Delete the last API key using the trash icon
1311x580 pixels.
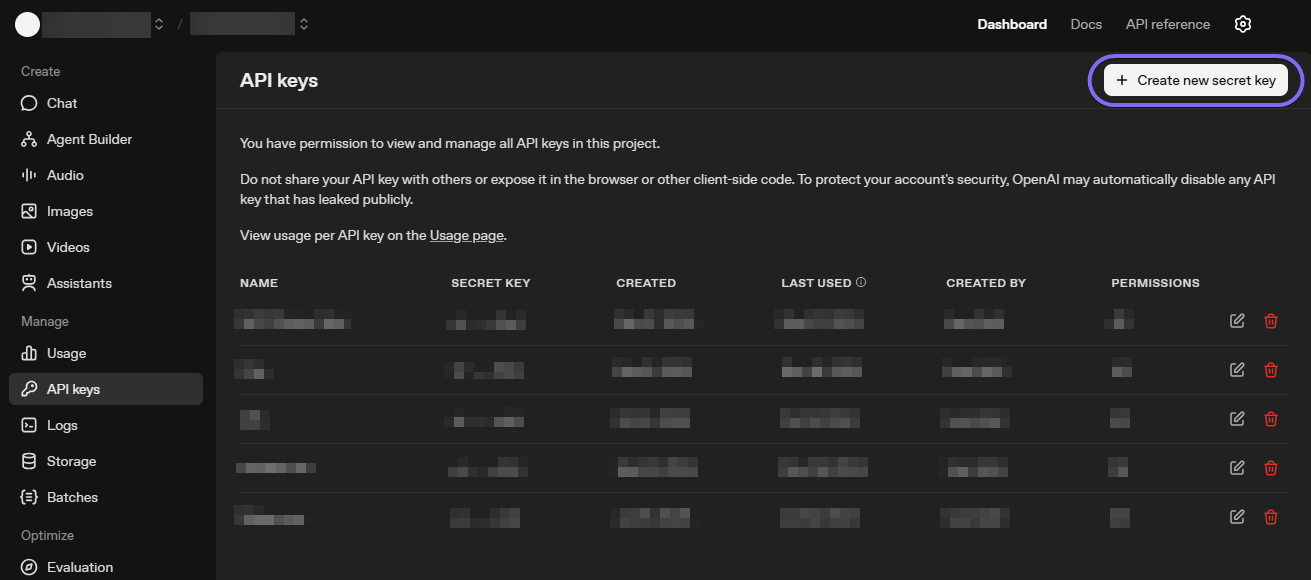click(1270, 517)
